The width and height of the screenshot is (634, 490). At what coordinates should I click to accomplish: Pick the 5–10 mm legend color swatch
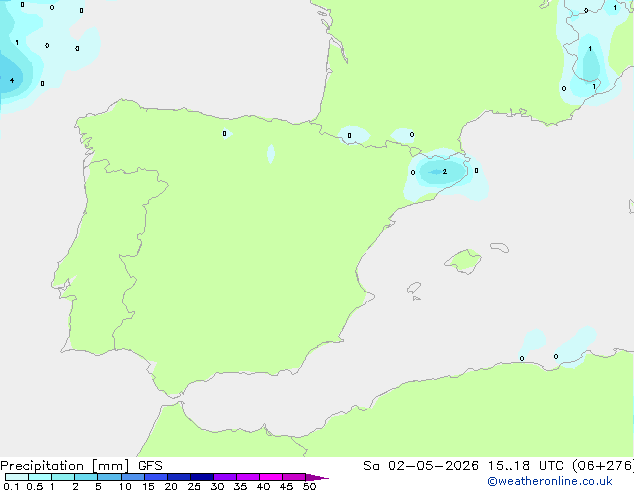[x=109, y=477]
